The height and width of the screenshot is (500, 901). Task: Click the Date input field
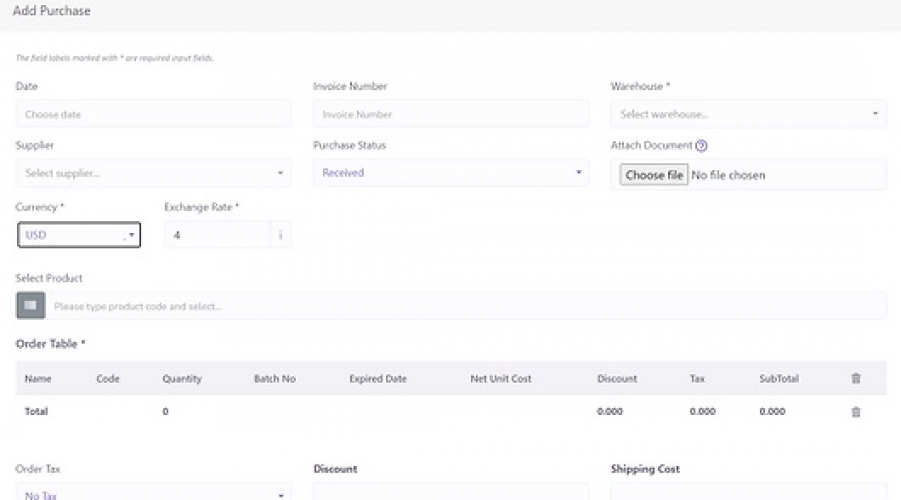click(x=153, y=114)
